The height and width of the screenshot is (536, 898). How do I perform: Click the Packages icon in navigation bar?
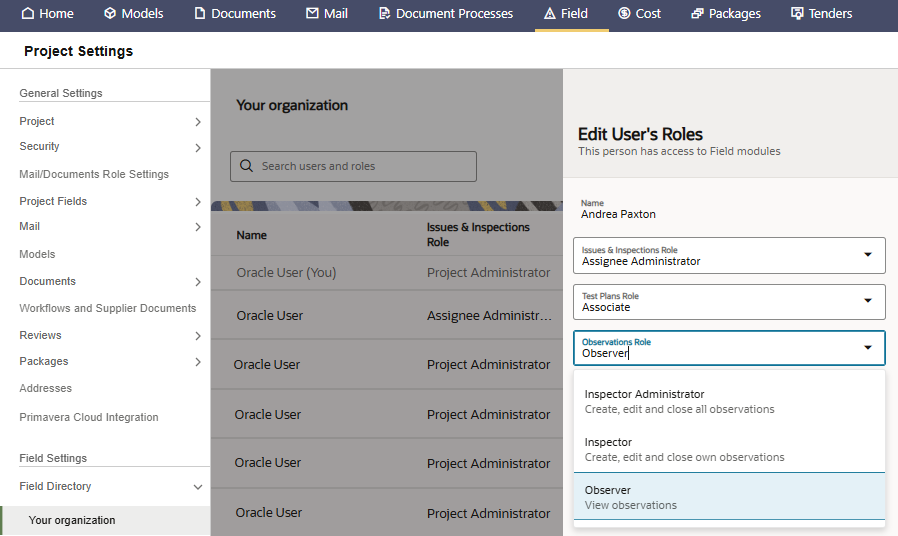[697, 14]
